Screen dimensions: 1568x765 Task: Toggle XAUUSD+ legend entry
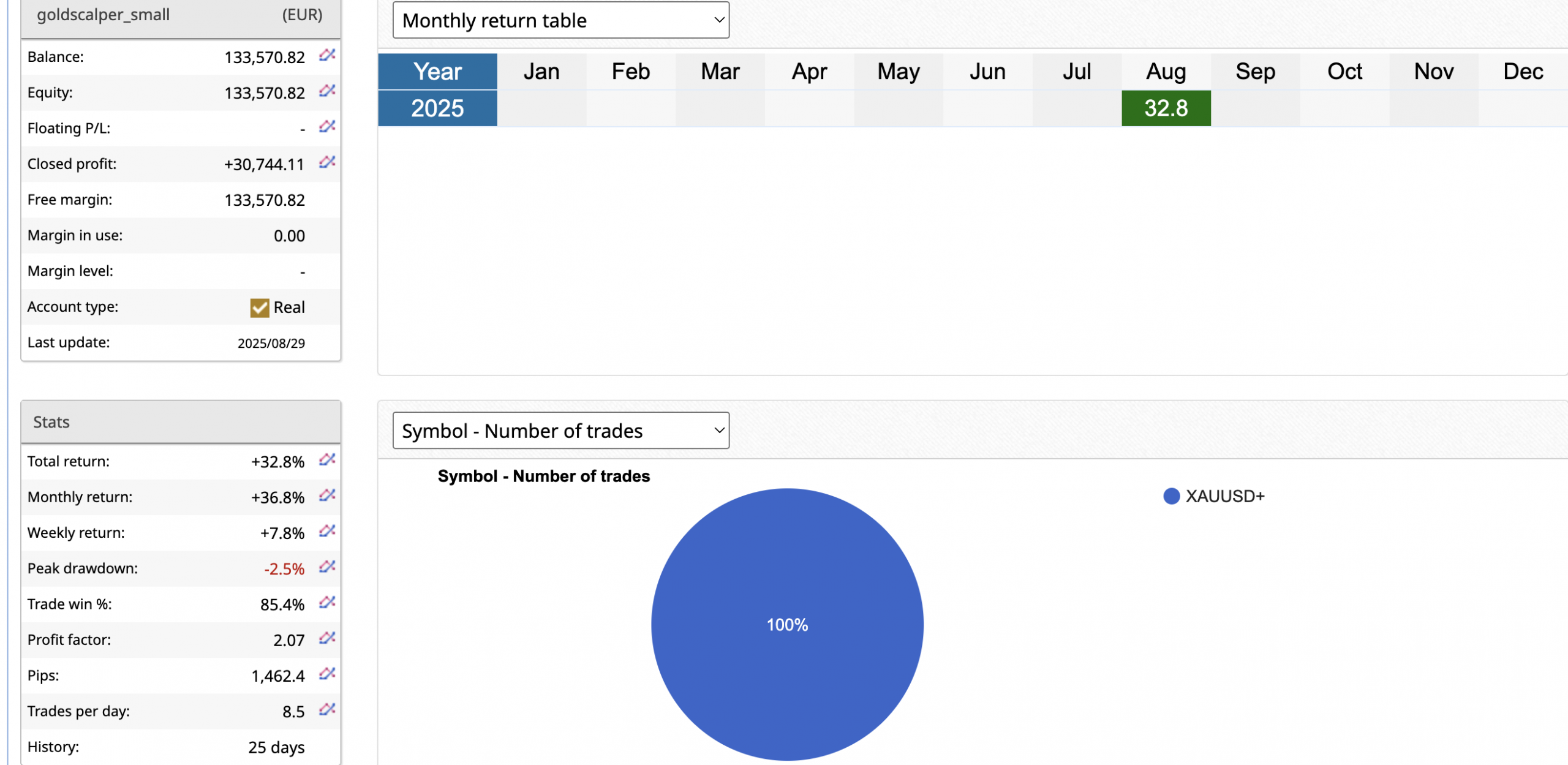tap(1213, 496)
